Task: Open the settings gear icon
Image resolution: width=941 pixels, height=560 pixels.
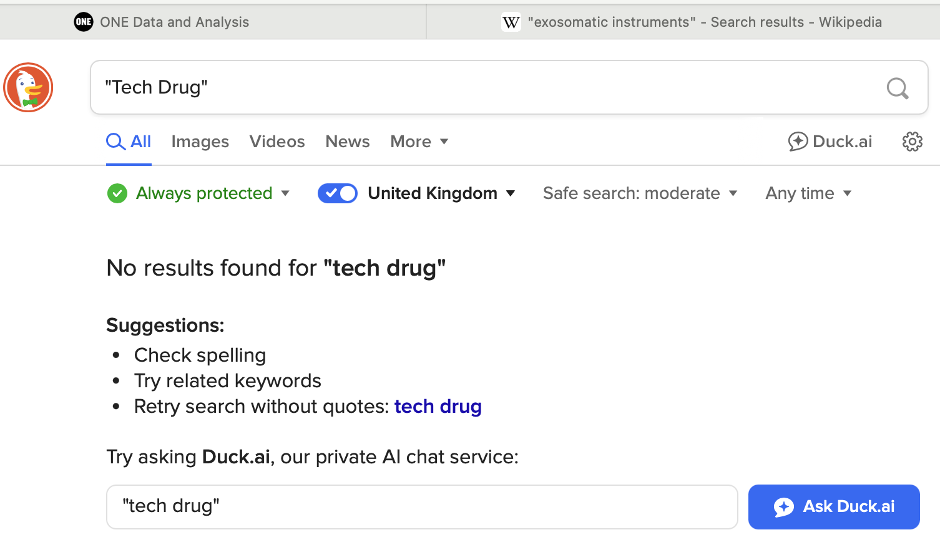Action: pos(912,142)
